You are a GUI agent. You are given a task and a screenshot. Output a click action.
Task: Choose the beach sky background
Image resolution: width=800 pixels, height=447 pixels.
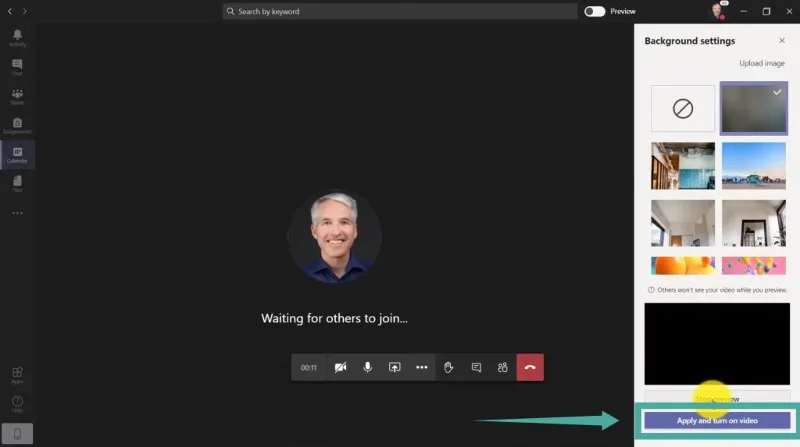tap(754, 166)
